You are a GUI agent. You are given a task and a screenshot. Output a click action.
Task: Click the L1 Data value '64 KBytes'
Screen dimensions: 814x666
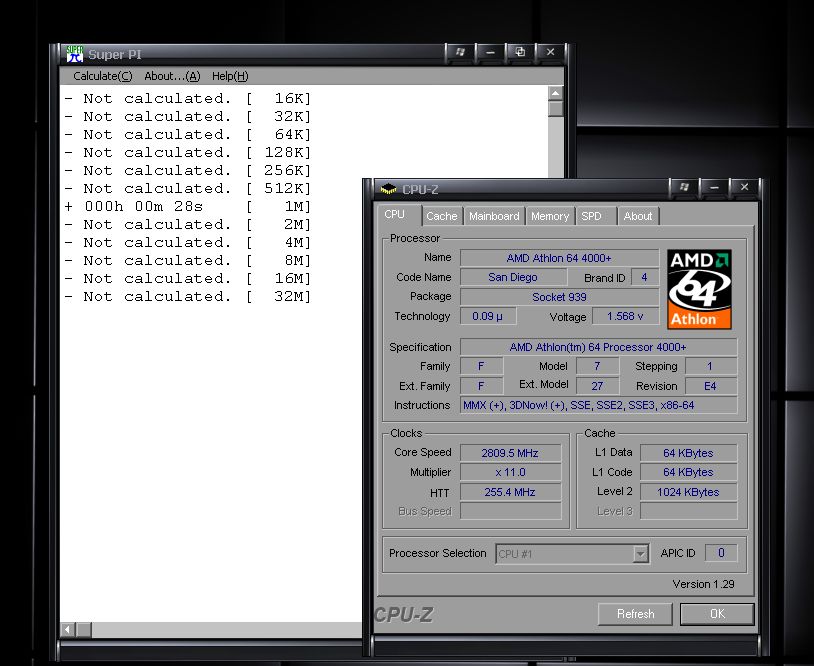pos(688,453)
